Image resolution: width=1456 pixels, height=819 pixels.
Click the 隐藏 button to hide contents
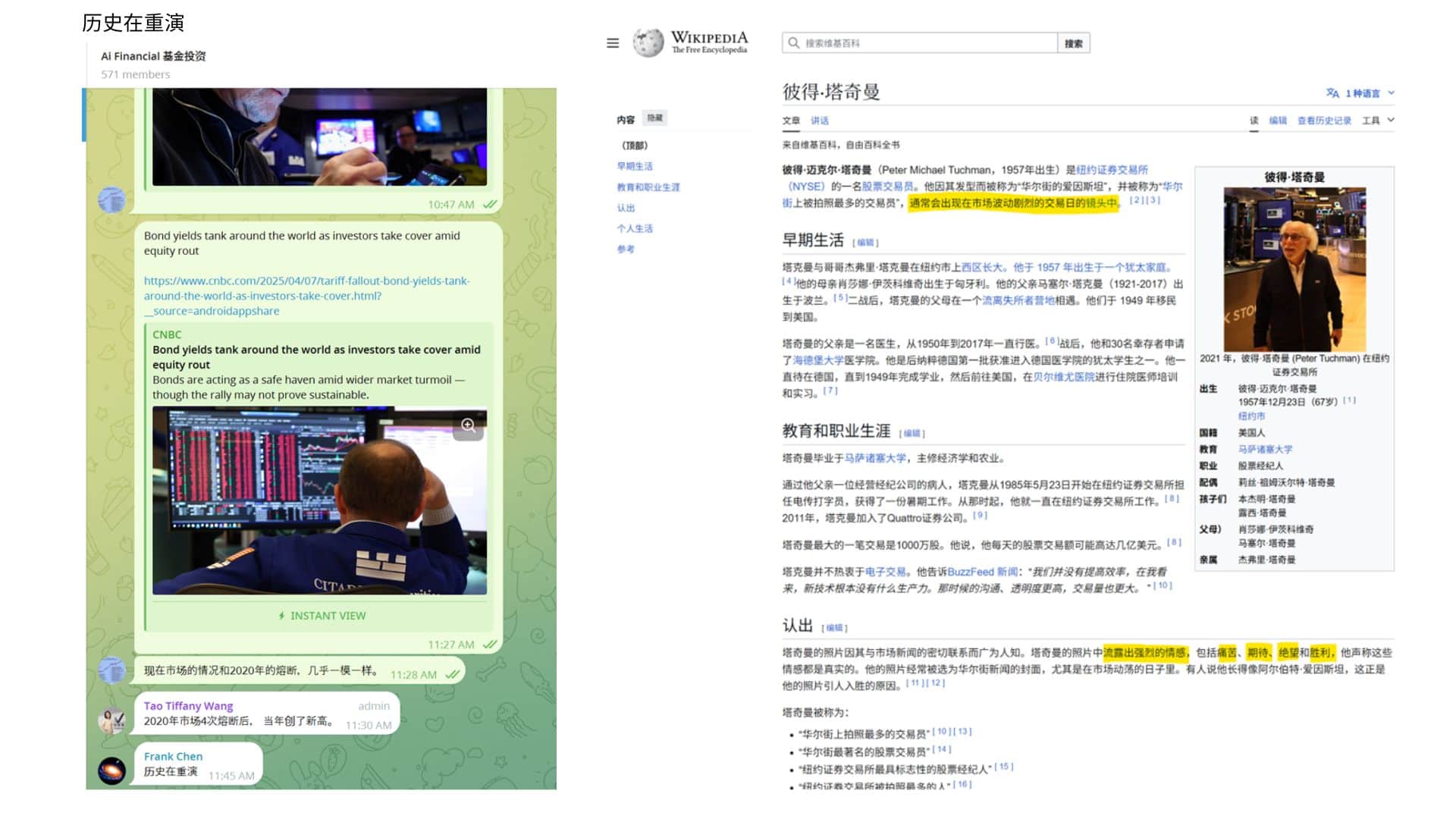[654, 118]
